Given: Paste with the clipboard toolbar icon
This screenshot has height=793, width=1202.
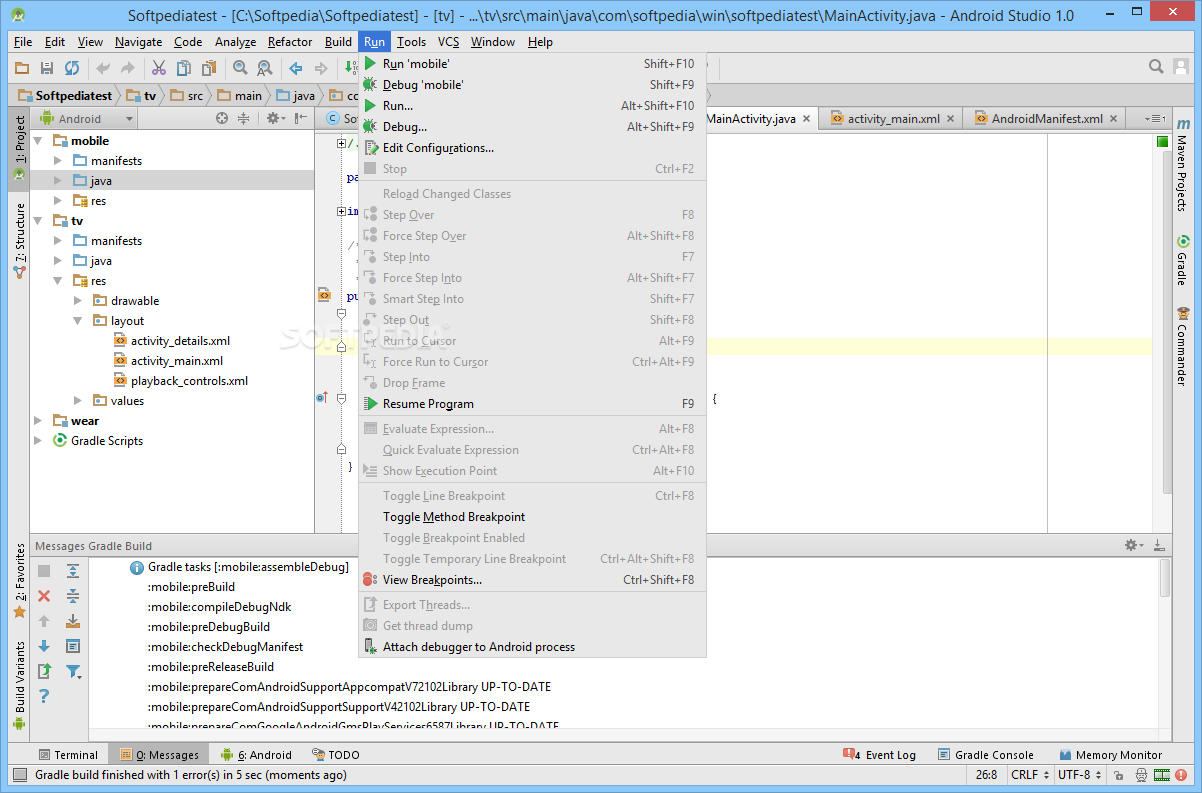Looking at the screenshot, I should [208, 68].
